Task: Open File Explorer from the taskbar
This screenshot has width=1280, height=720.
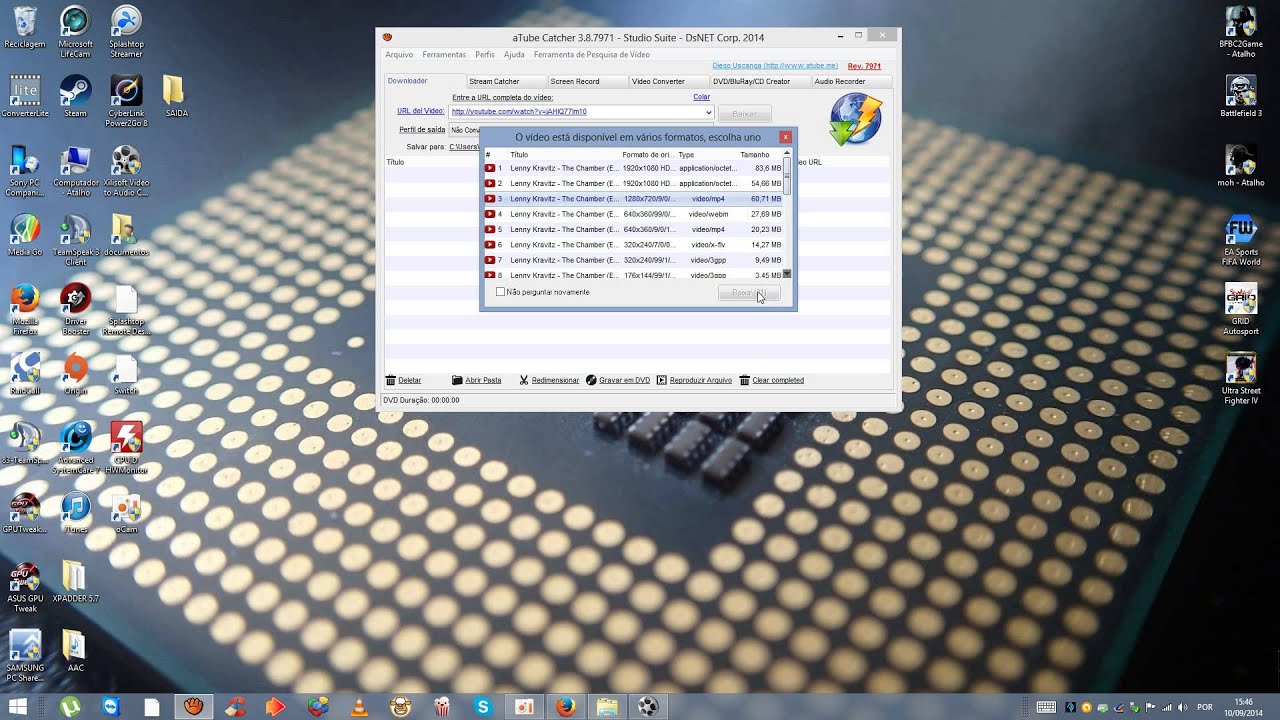Action: (x=607, y=706)
